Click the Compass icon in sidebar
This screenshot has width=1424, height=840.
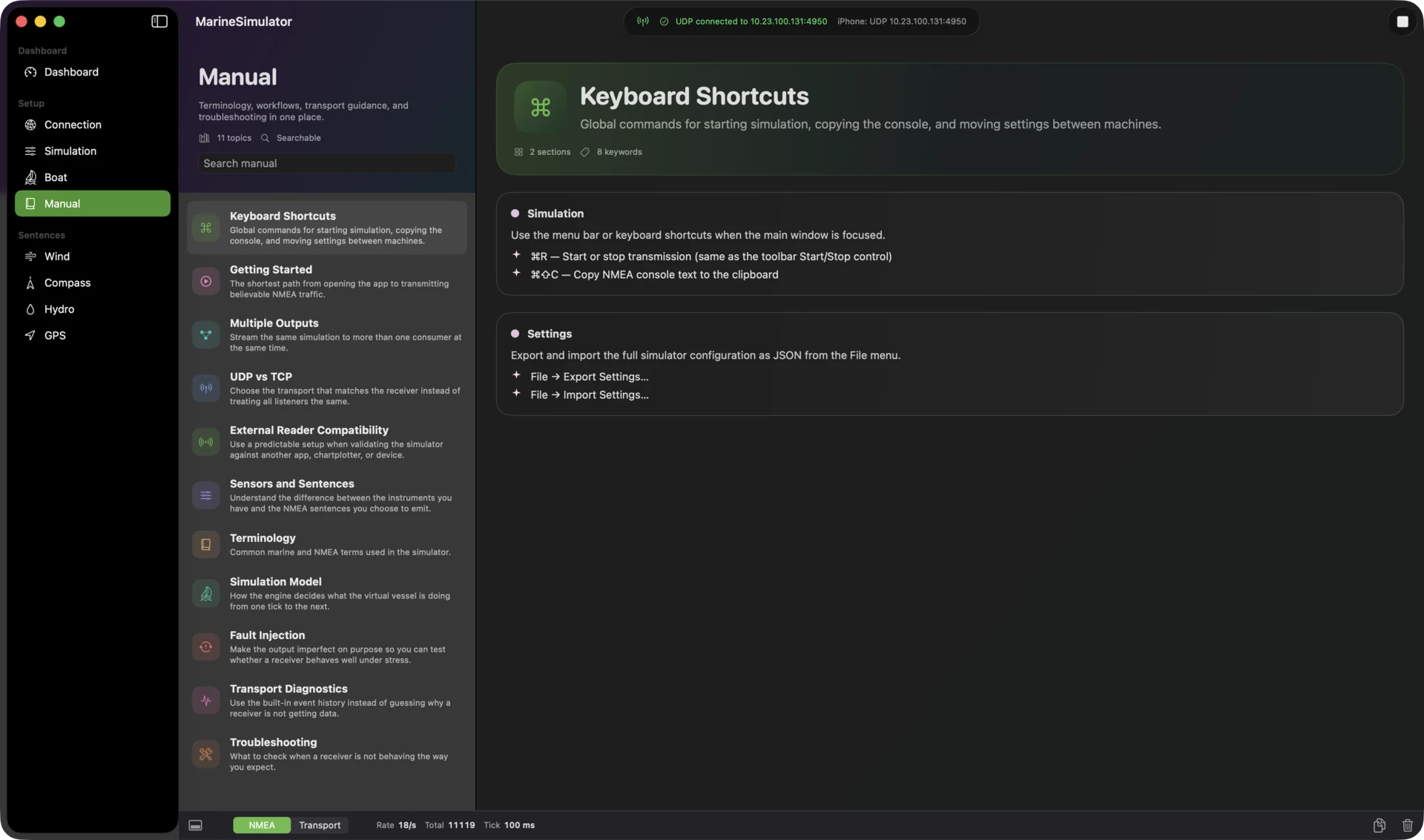[x=30, y=283]
